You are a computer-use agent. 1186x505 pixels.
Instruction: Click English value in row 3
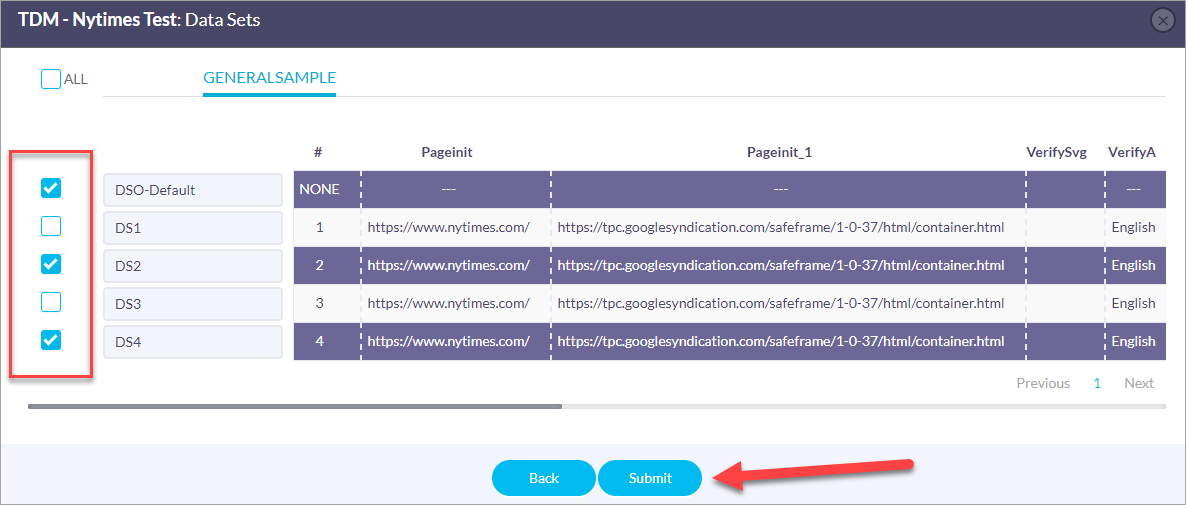coord(1133,303)
